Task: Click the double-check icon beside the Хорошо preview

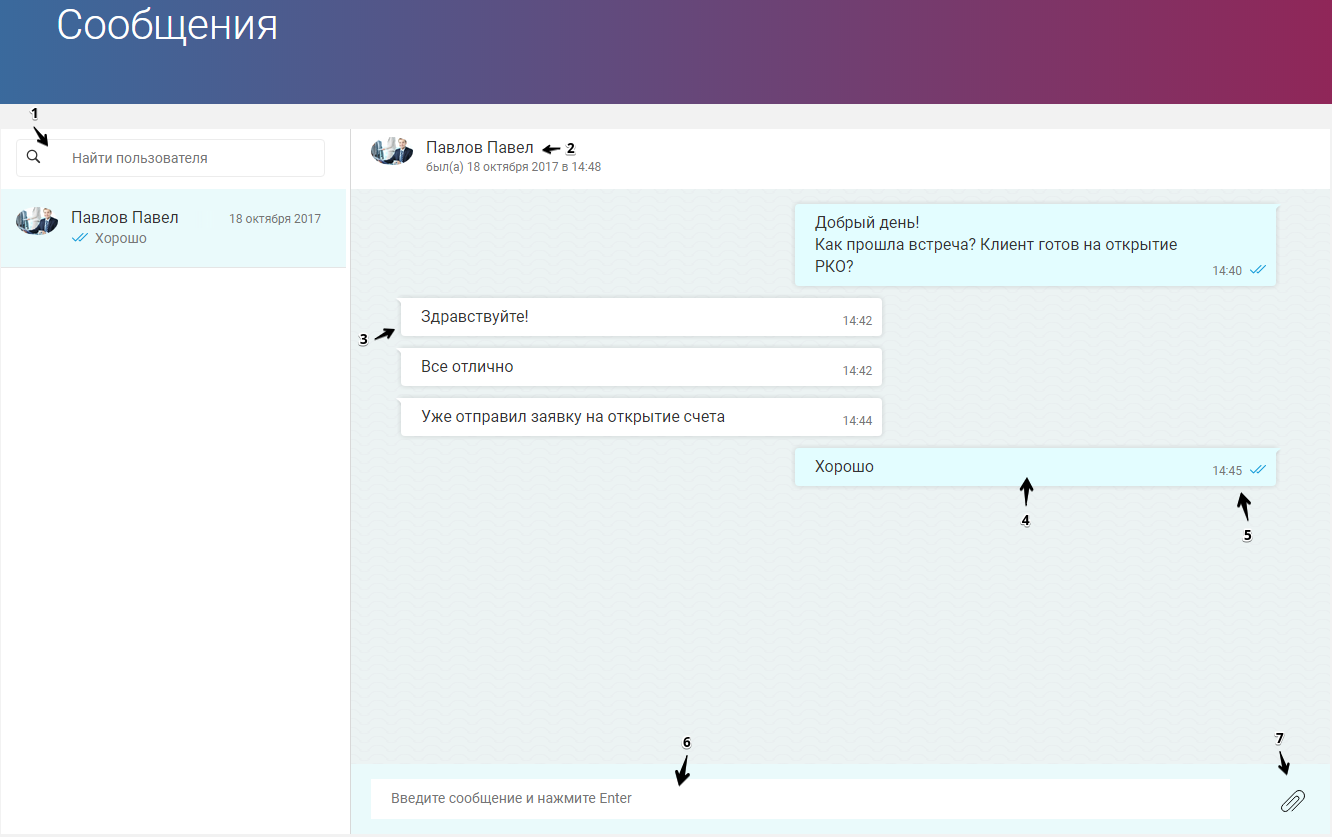Action: pyautogui.click(x=80, y=238)
